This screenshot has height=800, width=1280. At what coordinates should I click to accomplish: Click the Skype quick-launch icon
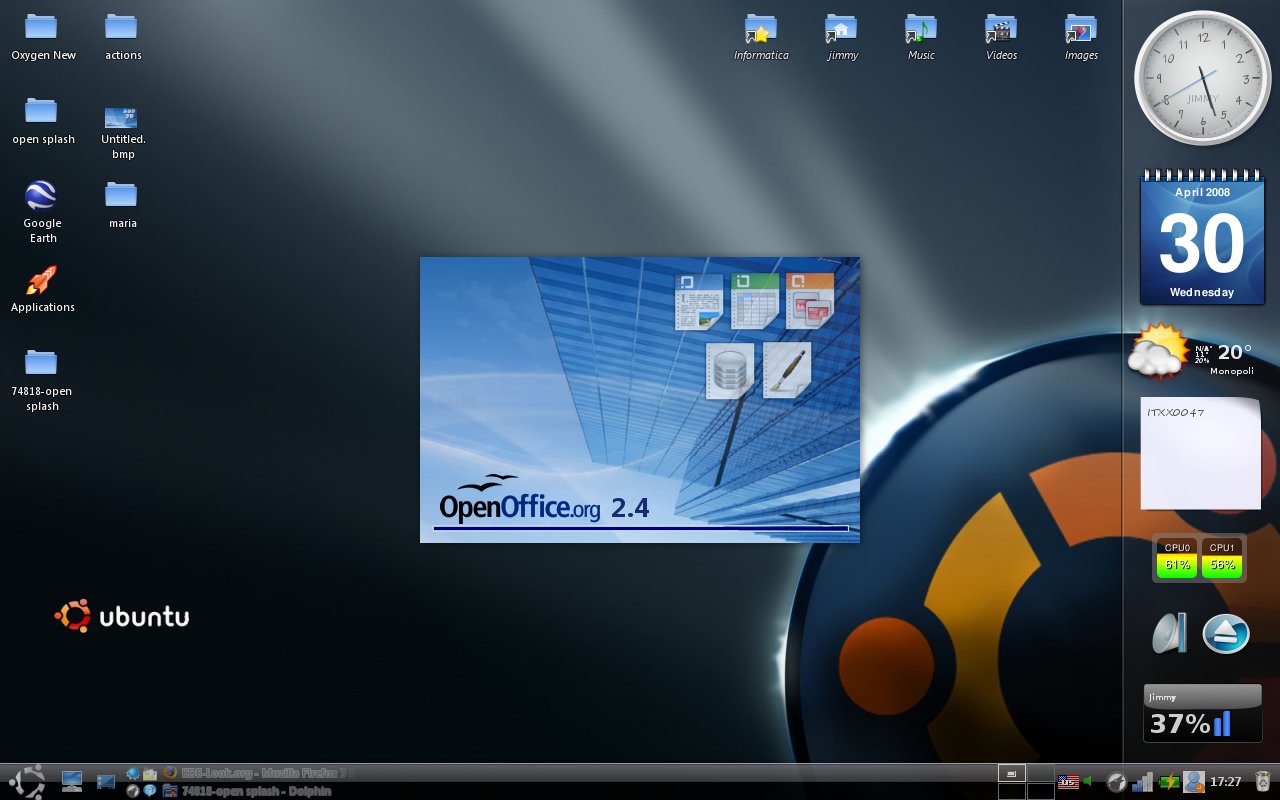point(150,790)
